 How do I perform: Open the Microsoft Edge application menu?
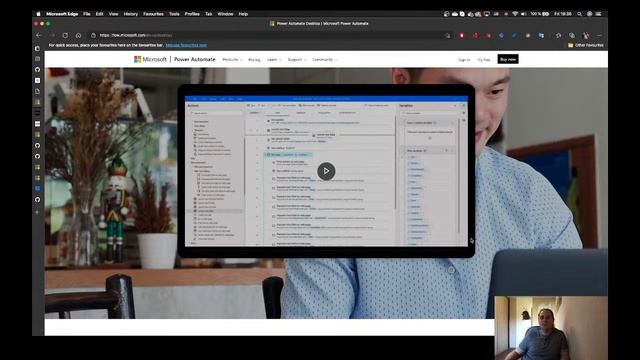[x=62, y=14]
